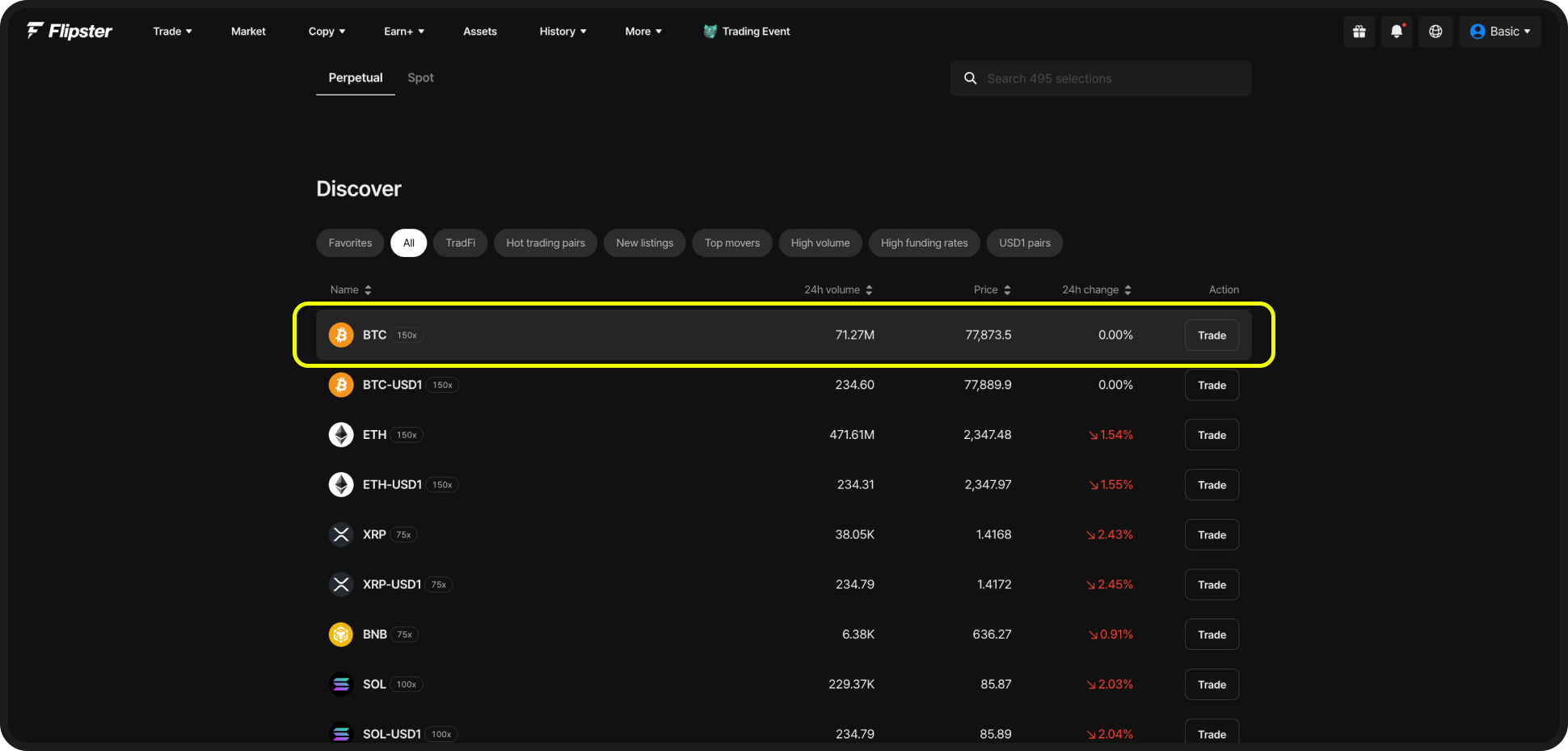Open the Basic account dropdown

pos(1500,32)
